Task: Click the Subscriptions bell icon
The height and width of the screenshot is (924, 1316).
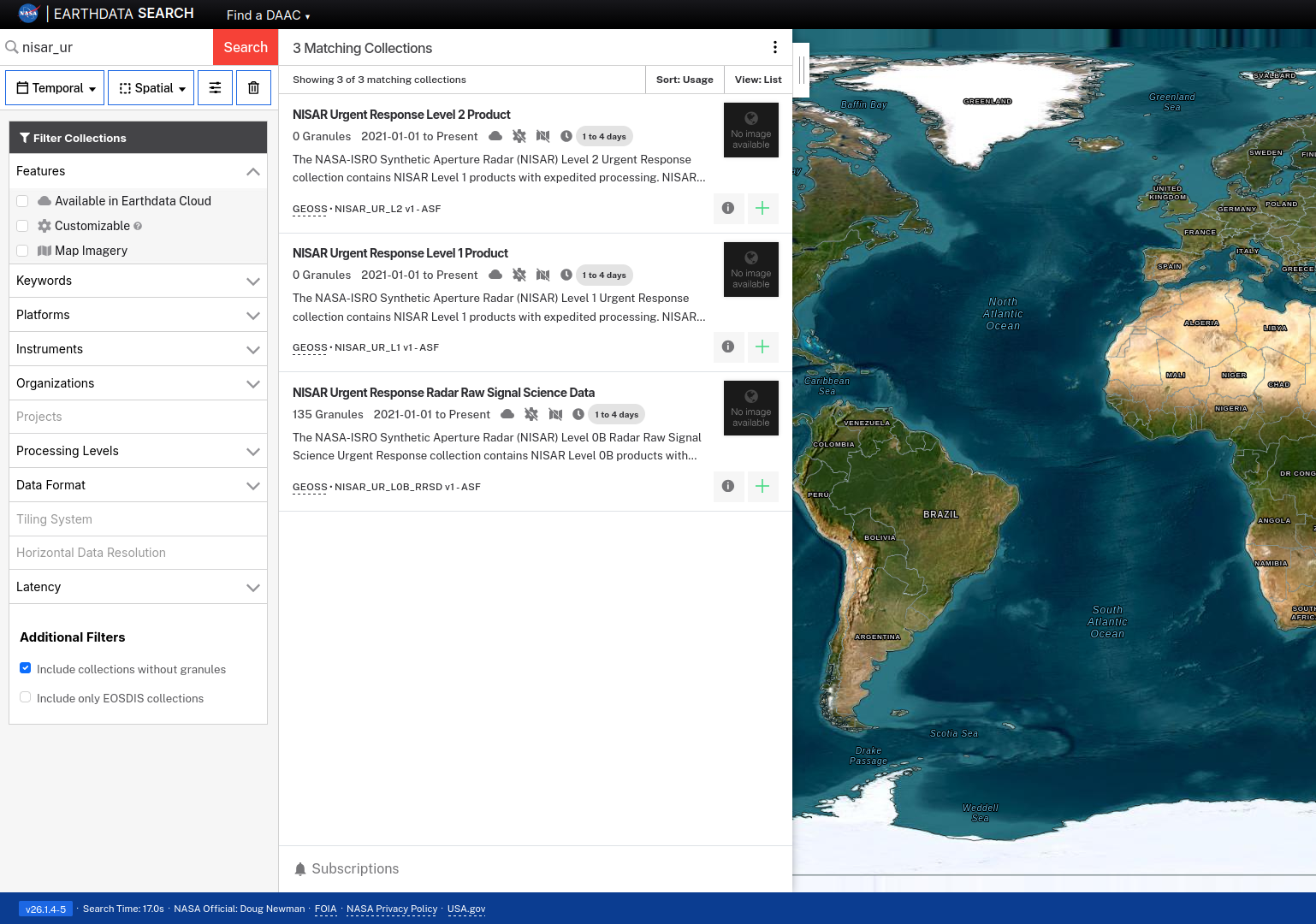Action: pyautogui.click(x=300, y=869)
